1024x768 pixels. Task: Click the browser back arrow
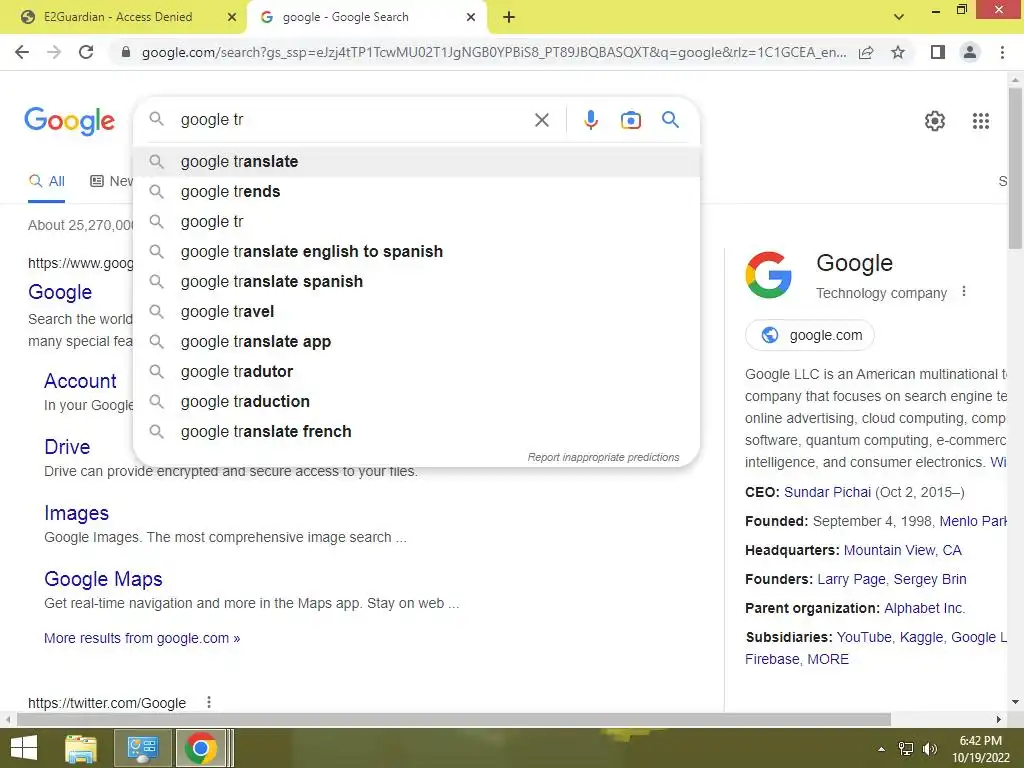[22, 52]
